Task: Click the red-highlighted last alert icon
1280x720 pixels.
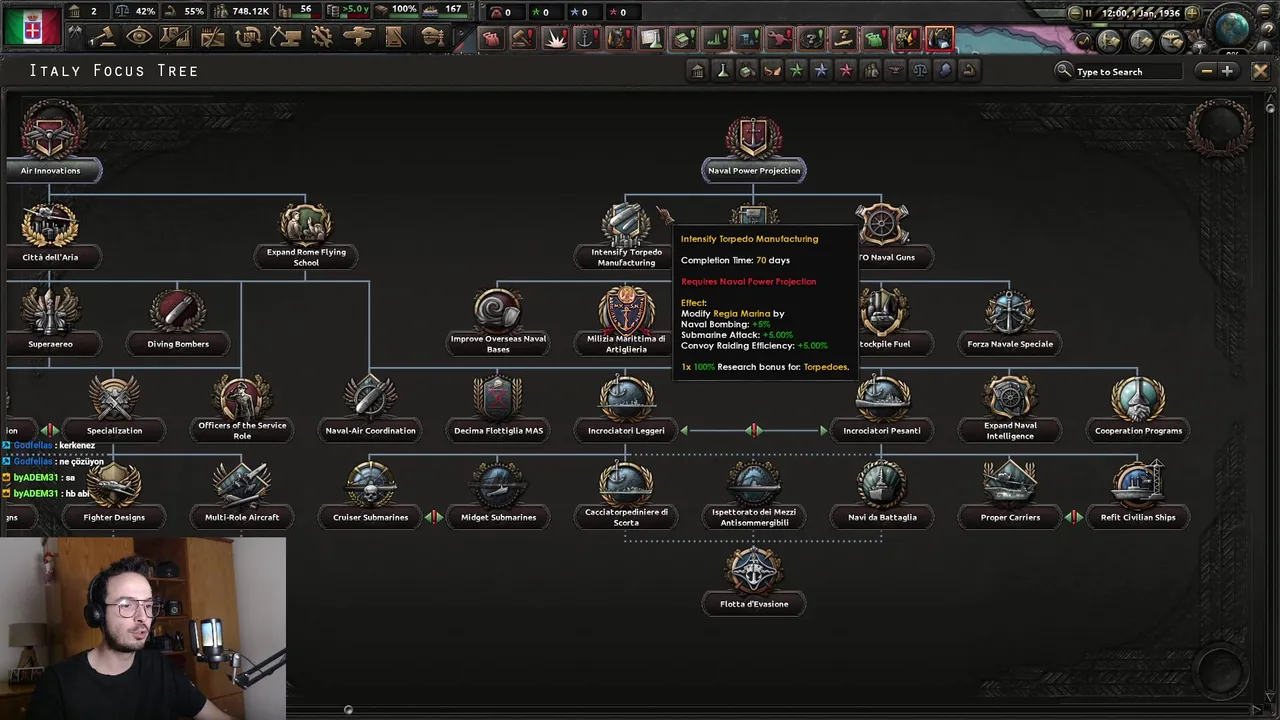Action: 939,38
